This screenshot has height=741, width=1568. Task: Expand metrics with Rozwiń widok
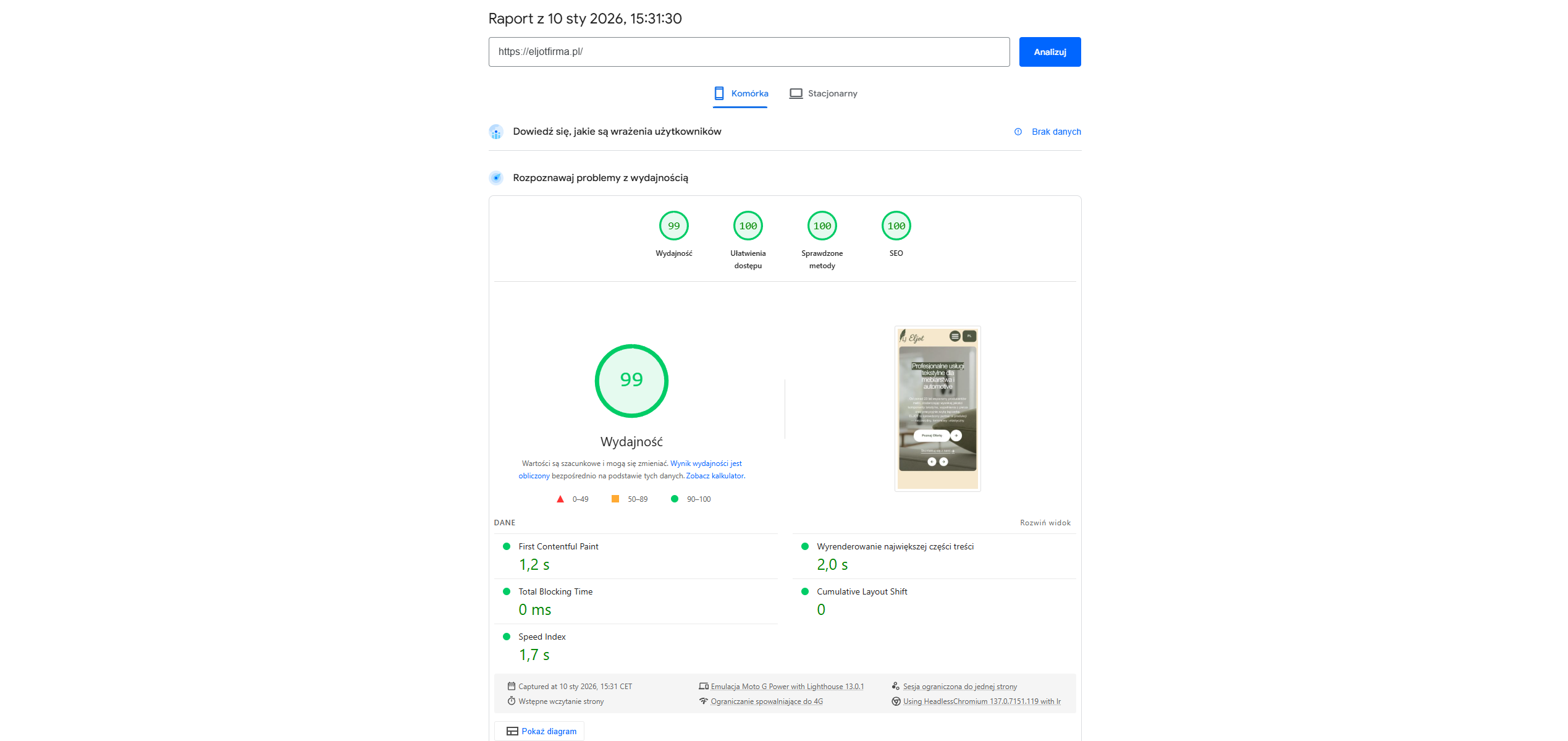coord(1045,523)
